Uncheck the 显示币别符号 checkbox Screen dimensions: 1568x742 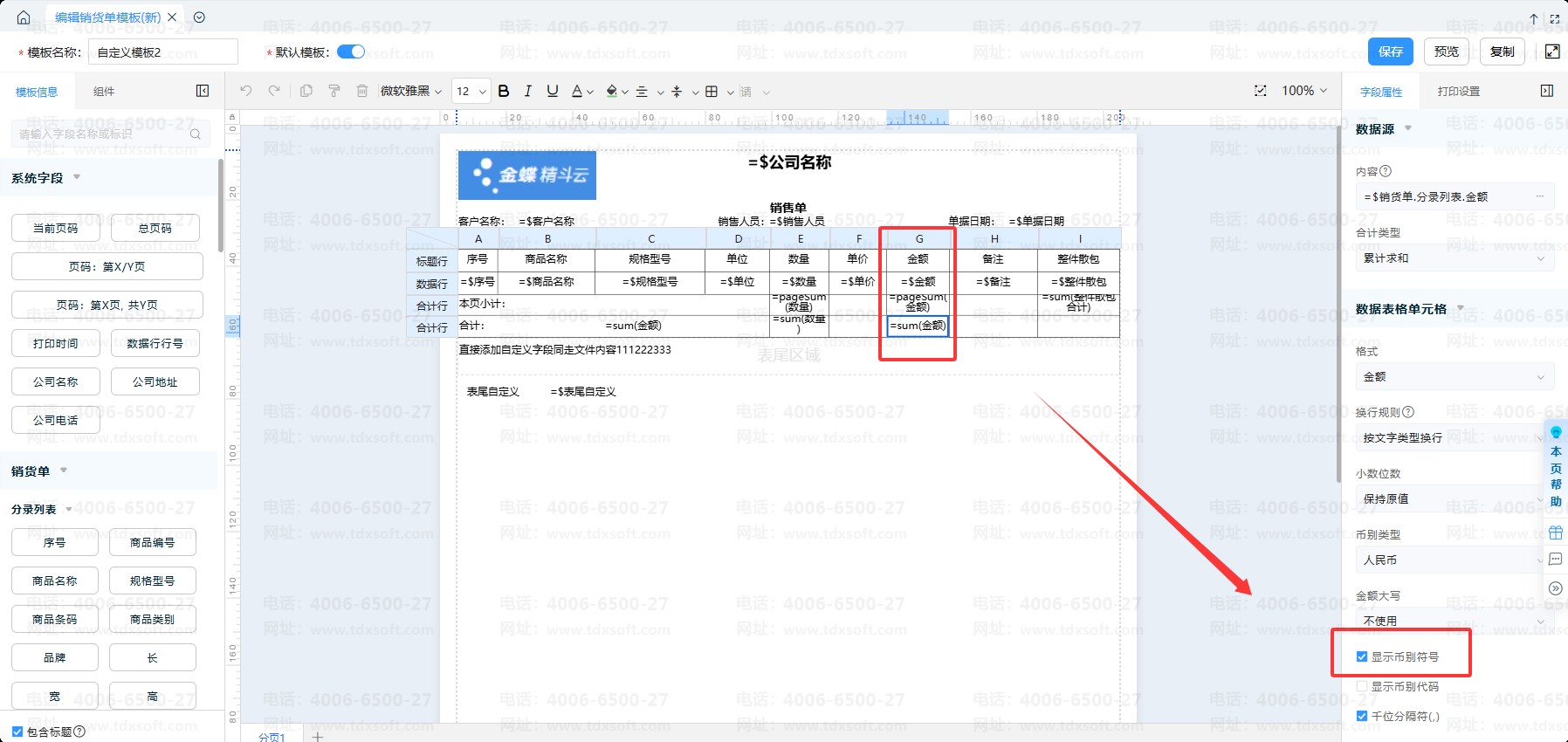tap(1362, 656)
